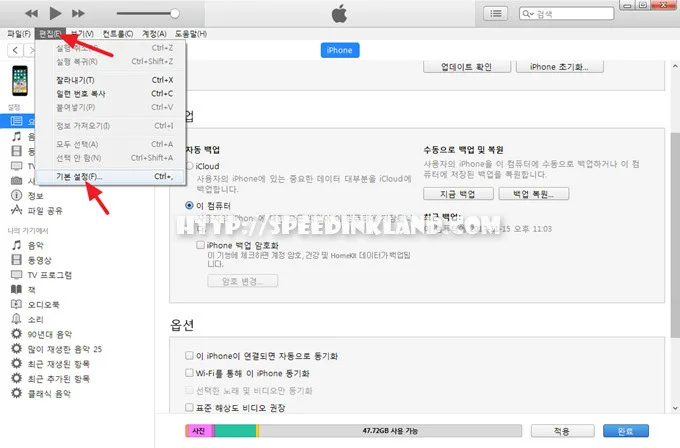The width and height of the screenshot is (680, 448).
Task: Select the iPhone tab button
Action: [x=340, y=50]
